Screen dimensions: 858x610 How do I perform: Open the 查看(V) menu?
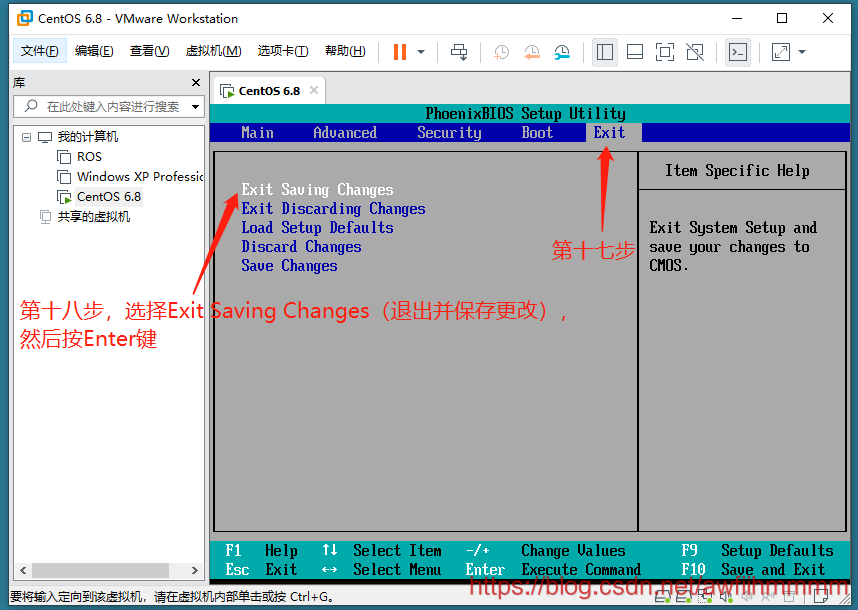[149, 51]
